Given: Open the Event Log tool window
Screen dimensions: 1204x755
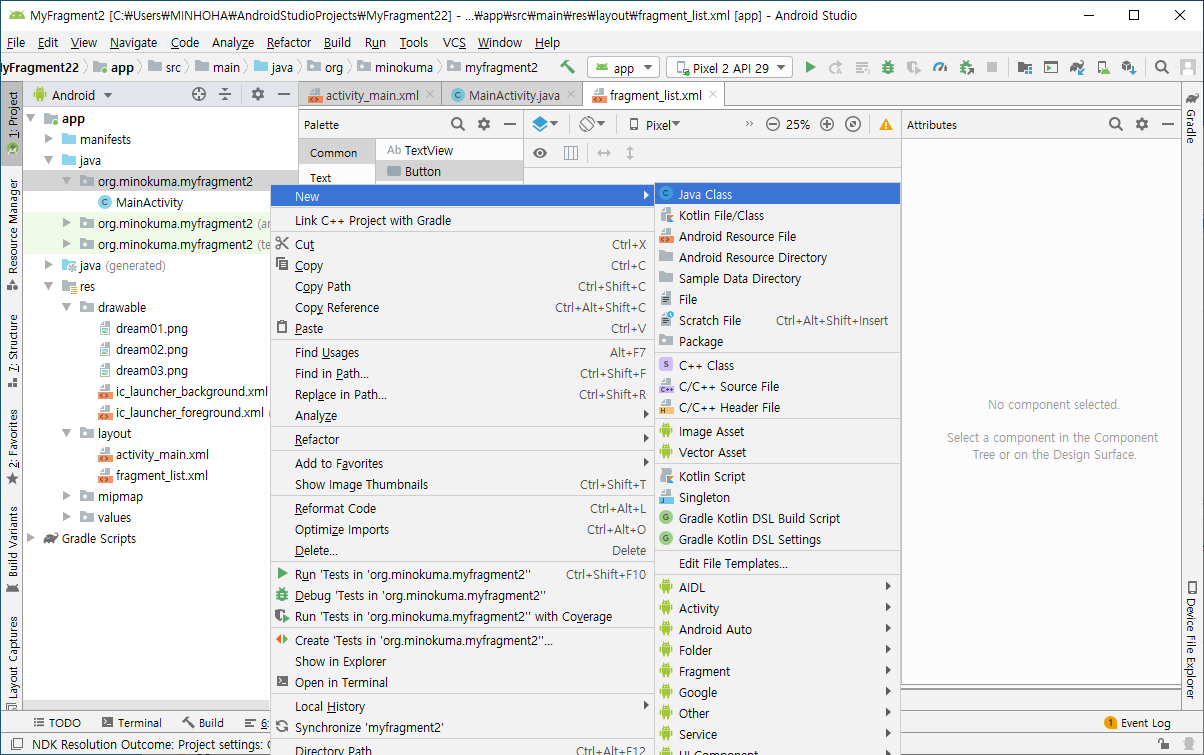Looking at the screenshot, I should pos(1137,722).
